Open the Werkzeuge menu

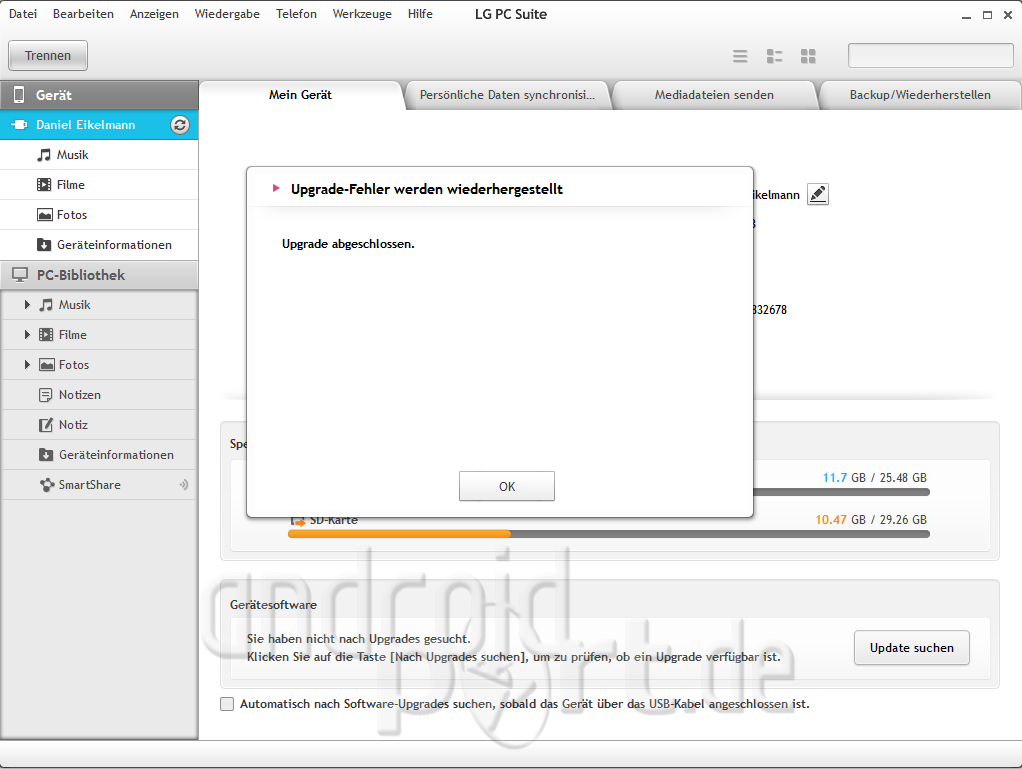pyautogui.click(x=362, y=14)
